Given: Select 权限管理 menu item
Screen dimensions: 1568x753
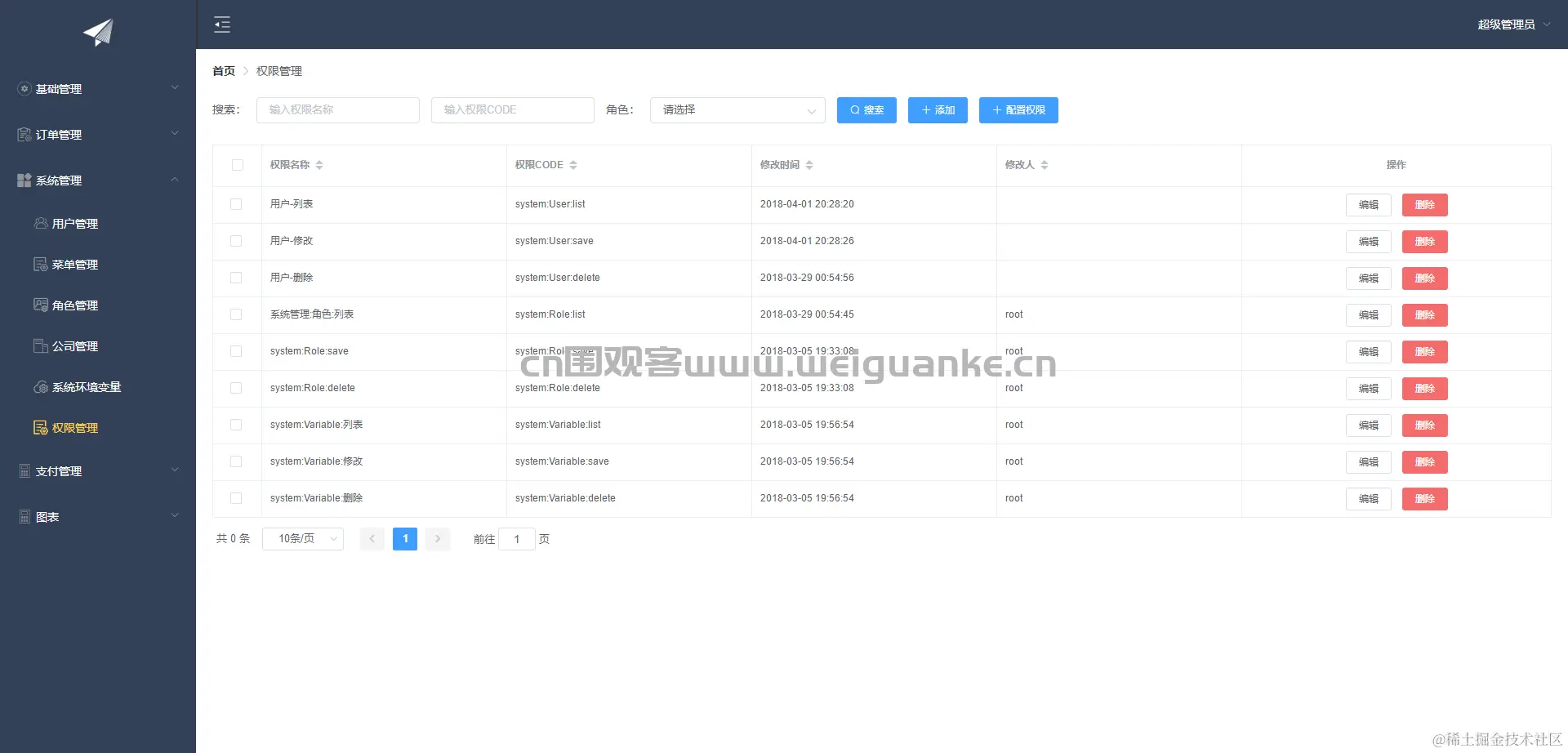Looking at the screenshot, I should point(98,427).
